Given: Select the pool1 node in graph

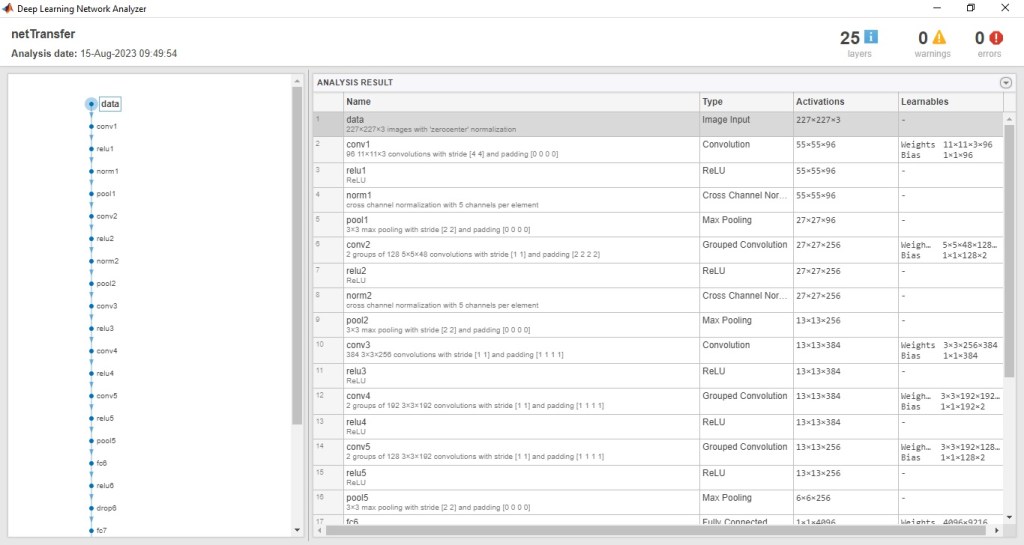Looking at the screenshot, I should point(92,194).
